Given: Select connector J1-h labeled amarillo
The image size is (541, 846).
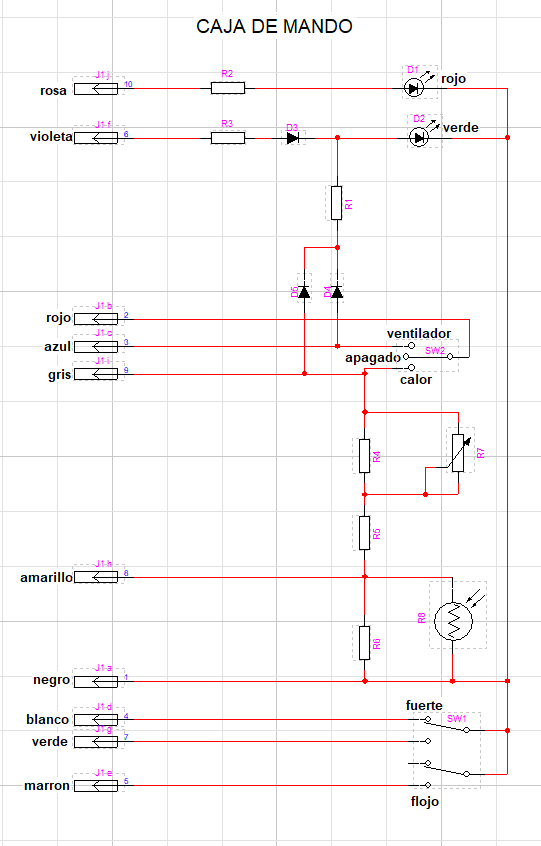Looking at the screenshot, I should point(96,577).
